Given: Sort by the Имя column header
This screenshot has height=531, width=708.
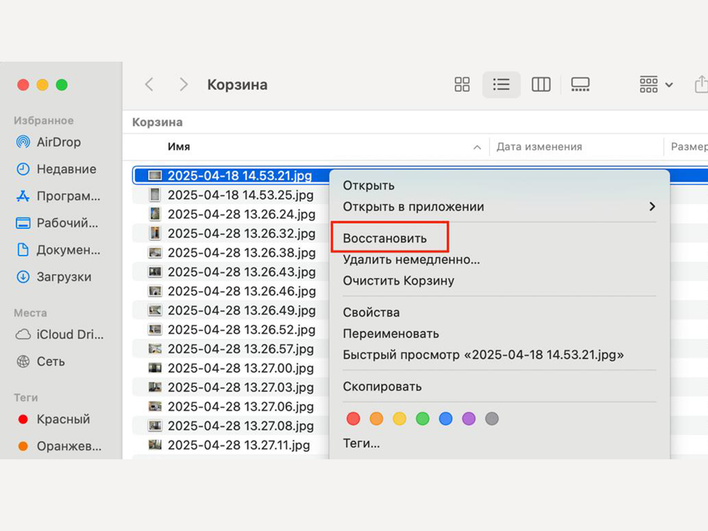Looking at the screenshot, I should [179, 147].
